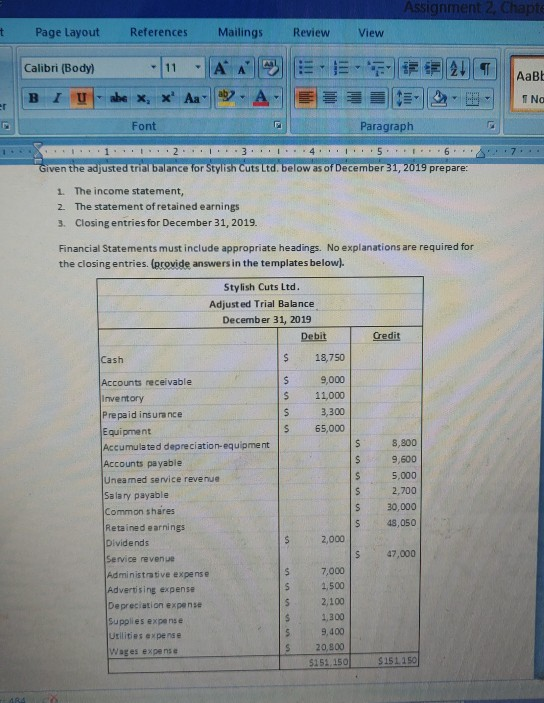Show paragraph marks with pilcrow icon
This screenshot has height=703, width=544.
click(484, 69)
